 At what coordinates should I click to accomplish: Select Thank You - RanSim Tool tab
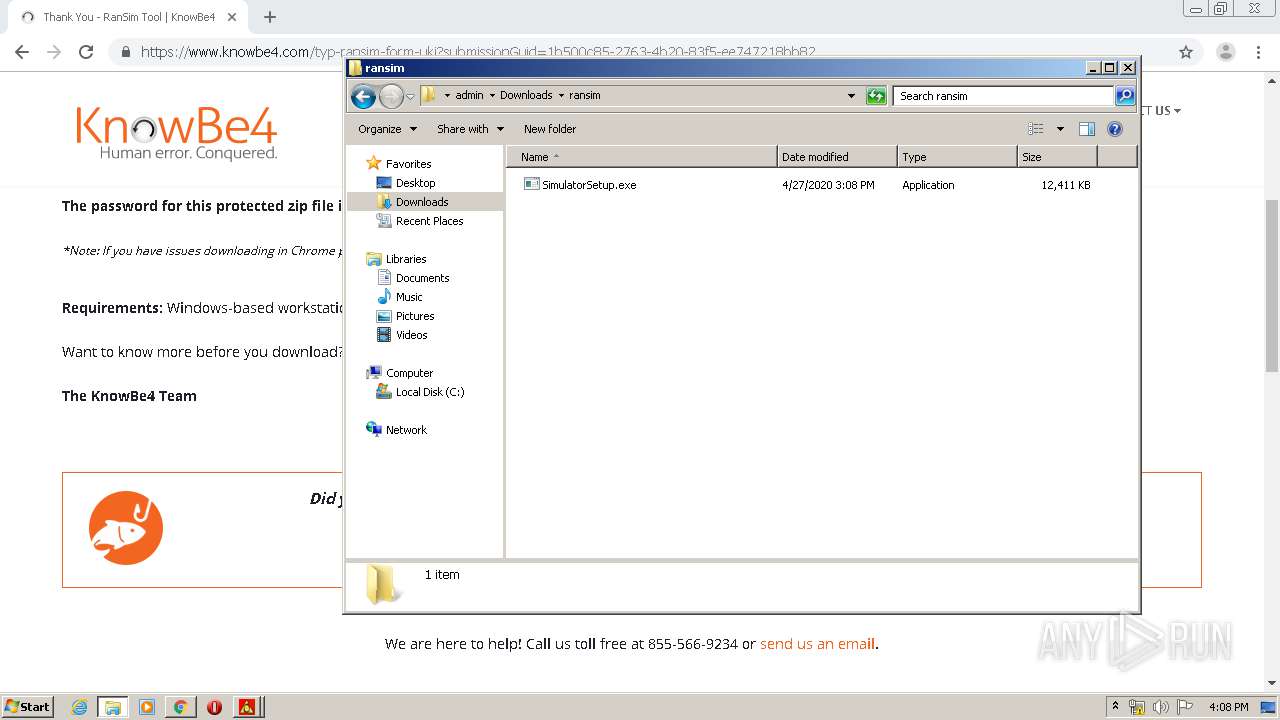pyautogui.click(x=128, y=17)
